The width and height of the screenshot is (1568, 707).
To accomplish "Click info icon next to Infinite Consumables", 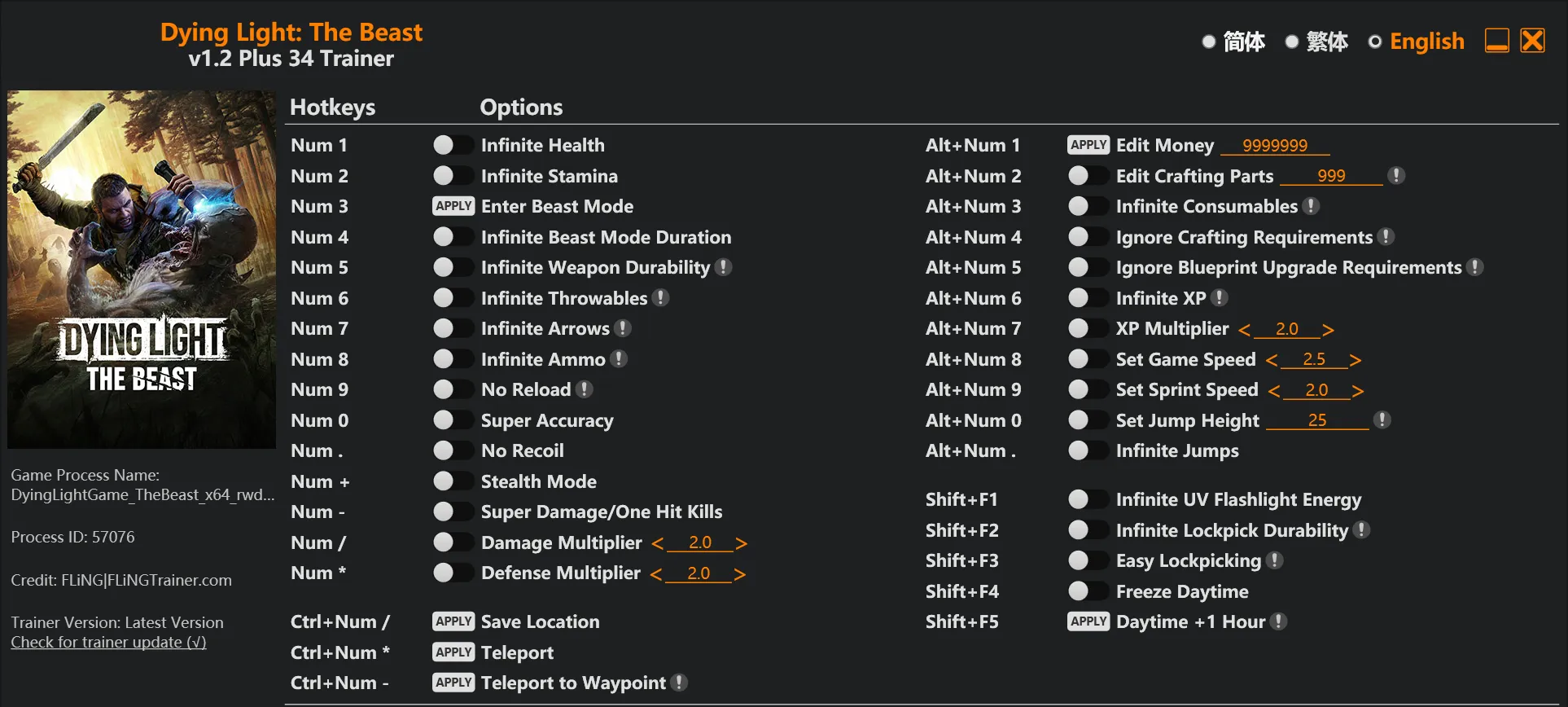I will pos(1311,206).
